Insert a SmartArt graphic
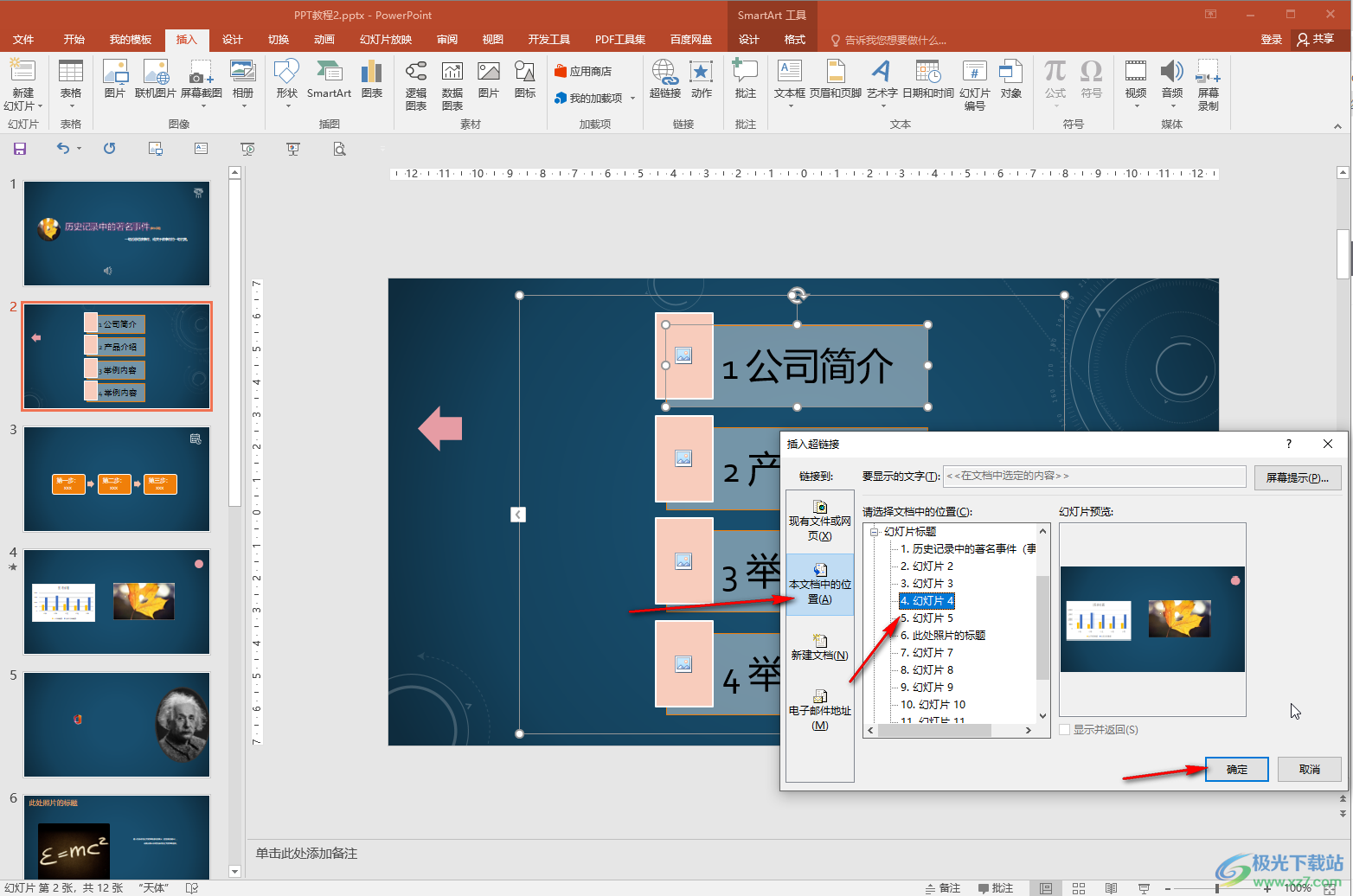1353x896 pixels. click(x=329, y=78)
